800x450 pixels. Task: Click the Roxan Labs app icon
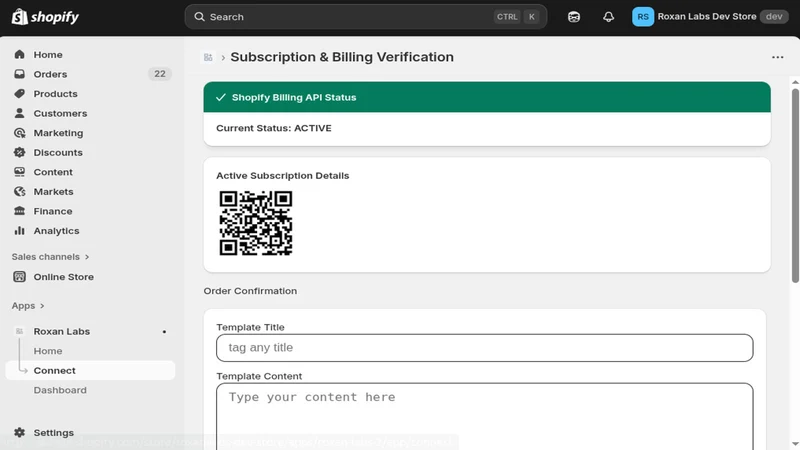[x=19, y=332]
